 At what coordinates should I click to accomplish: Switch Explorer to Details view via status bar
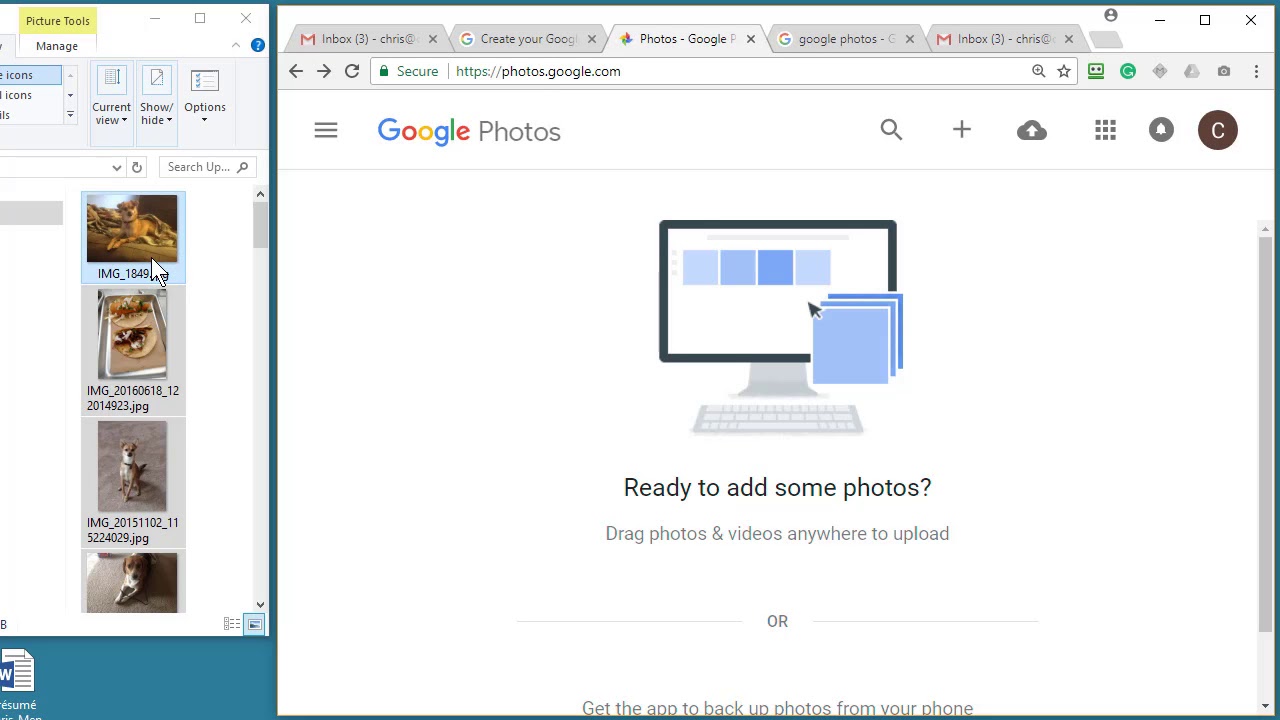pyautogui.click(x=232, y=623)
